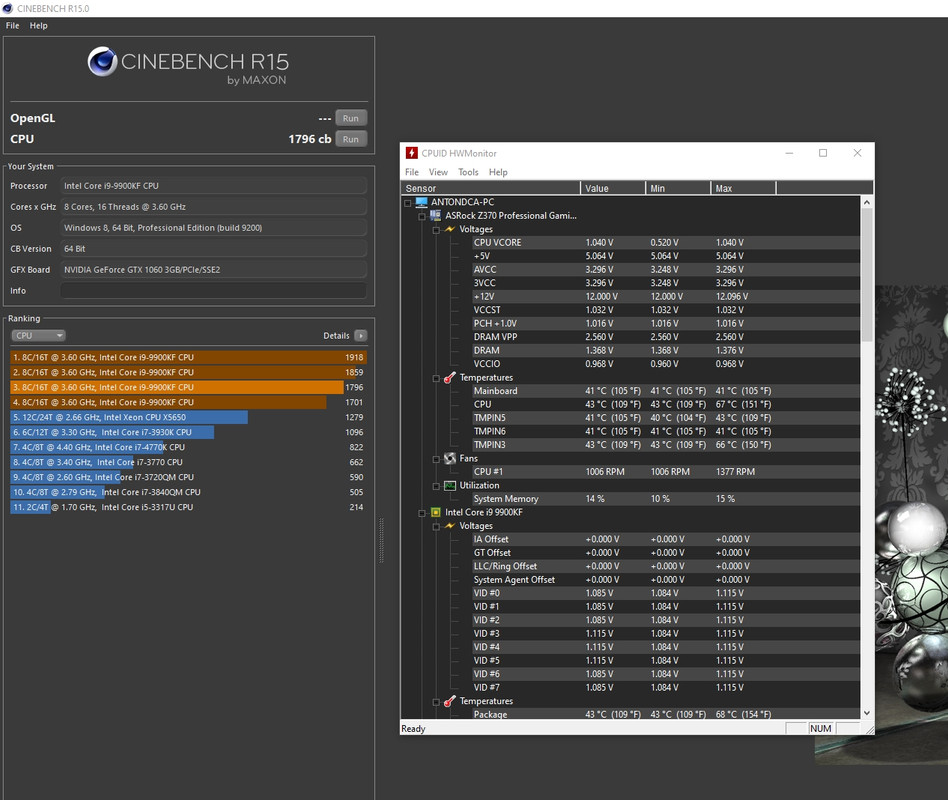Screen dimensions: 948x800
Task: Select ranking entry i7-3930K CPU
Action: [189, 432]
